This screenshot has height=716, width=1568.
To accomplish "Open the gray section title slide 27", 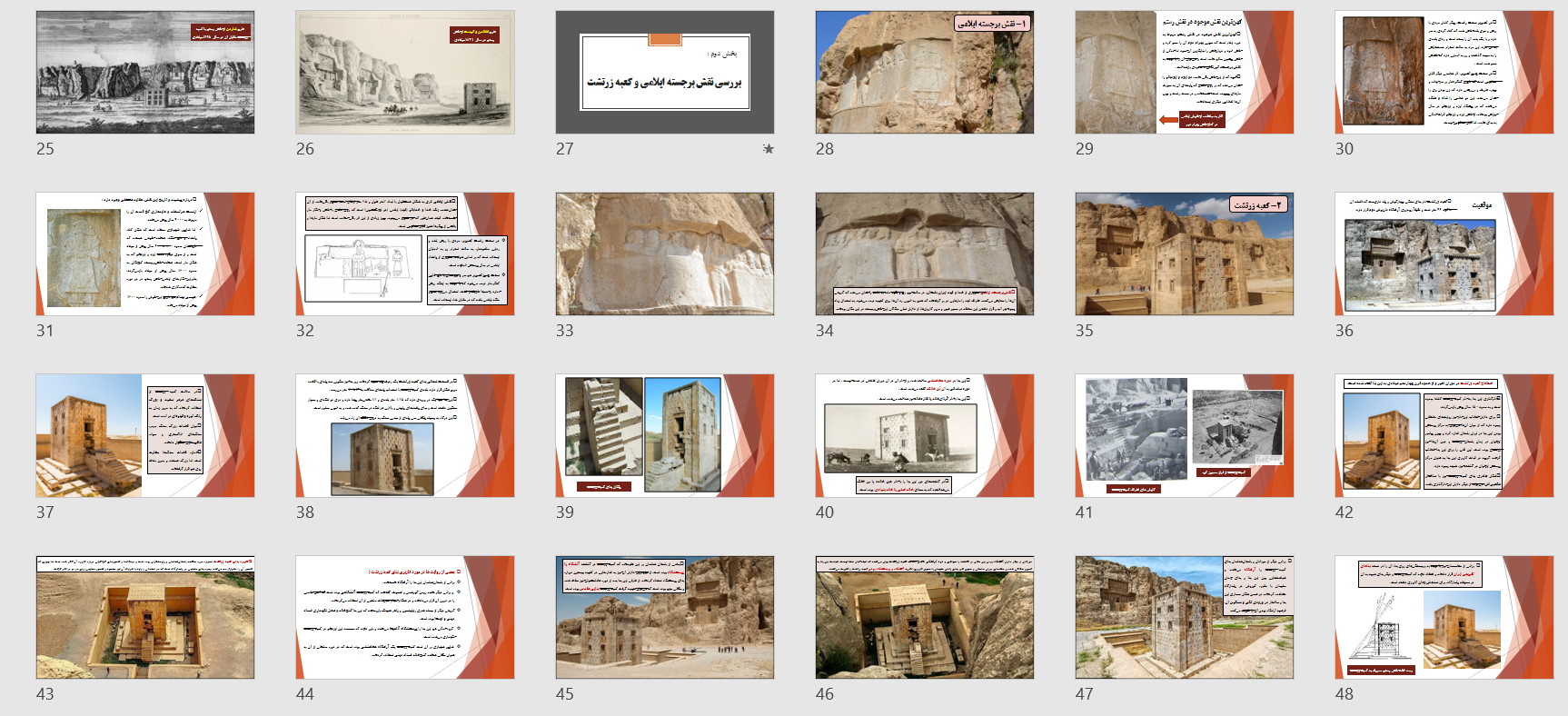I will [665, 73].
